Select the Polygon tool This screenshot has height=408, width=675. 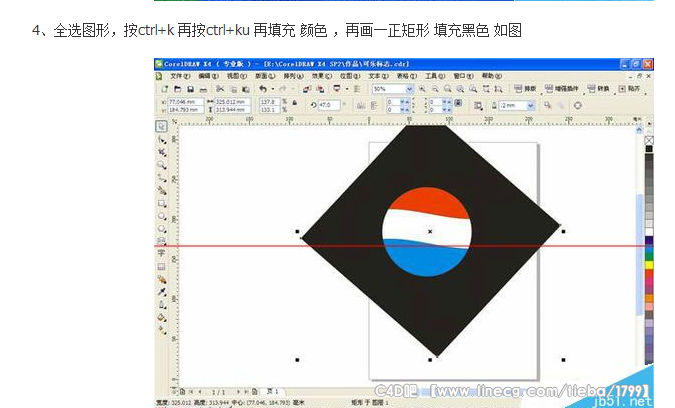(162, 229)
